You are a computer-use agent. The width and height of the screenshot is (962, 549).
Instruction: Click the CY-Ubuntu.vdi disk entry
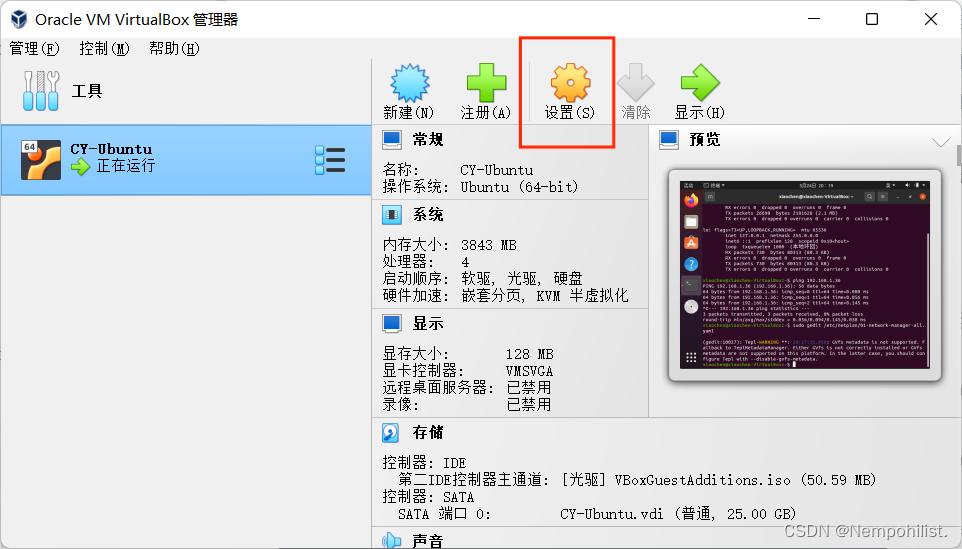[x=678, y=513]
